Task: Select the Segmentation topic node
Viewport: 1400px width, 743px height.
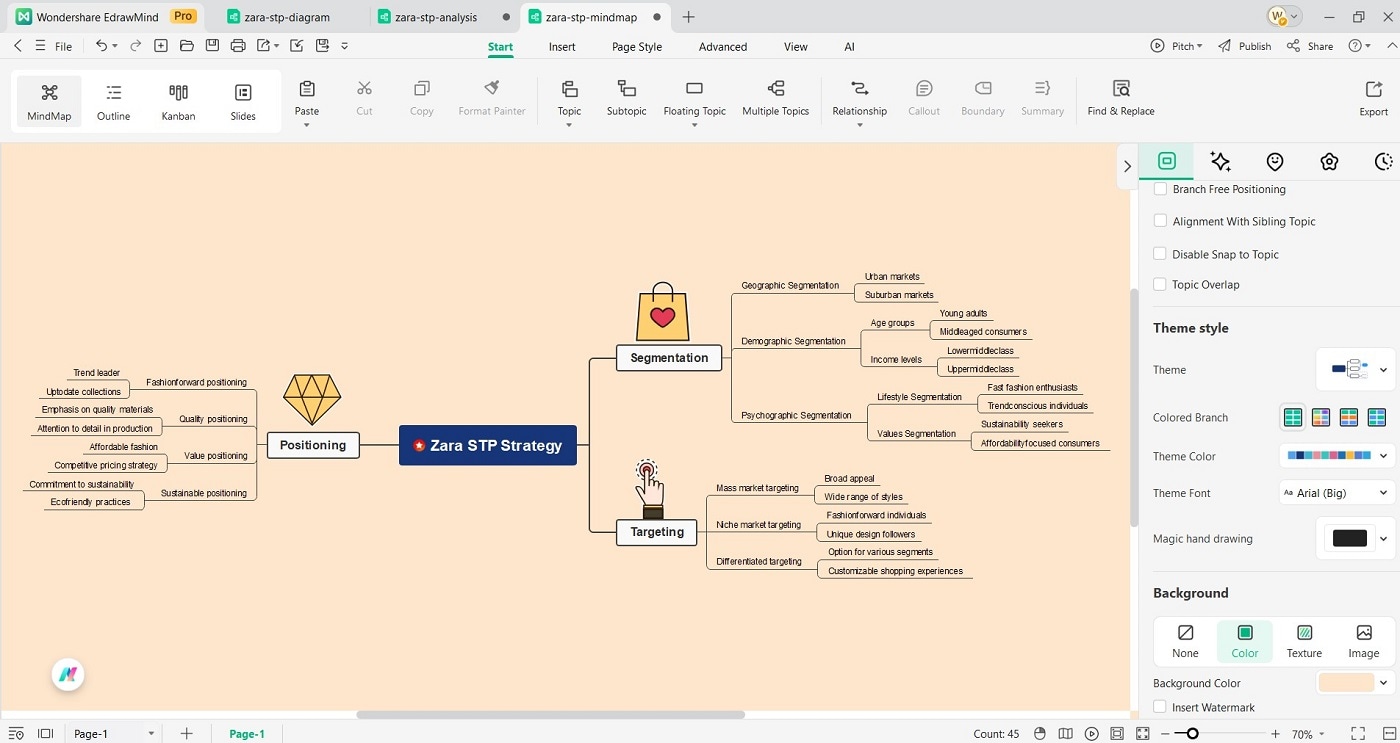Action: click(669, 358)
